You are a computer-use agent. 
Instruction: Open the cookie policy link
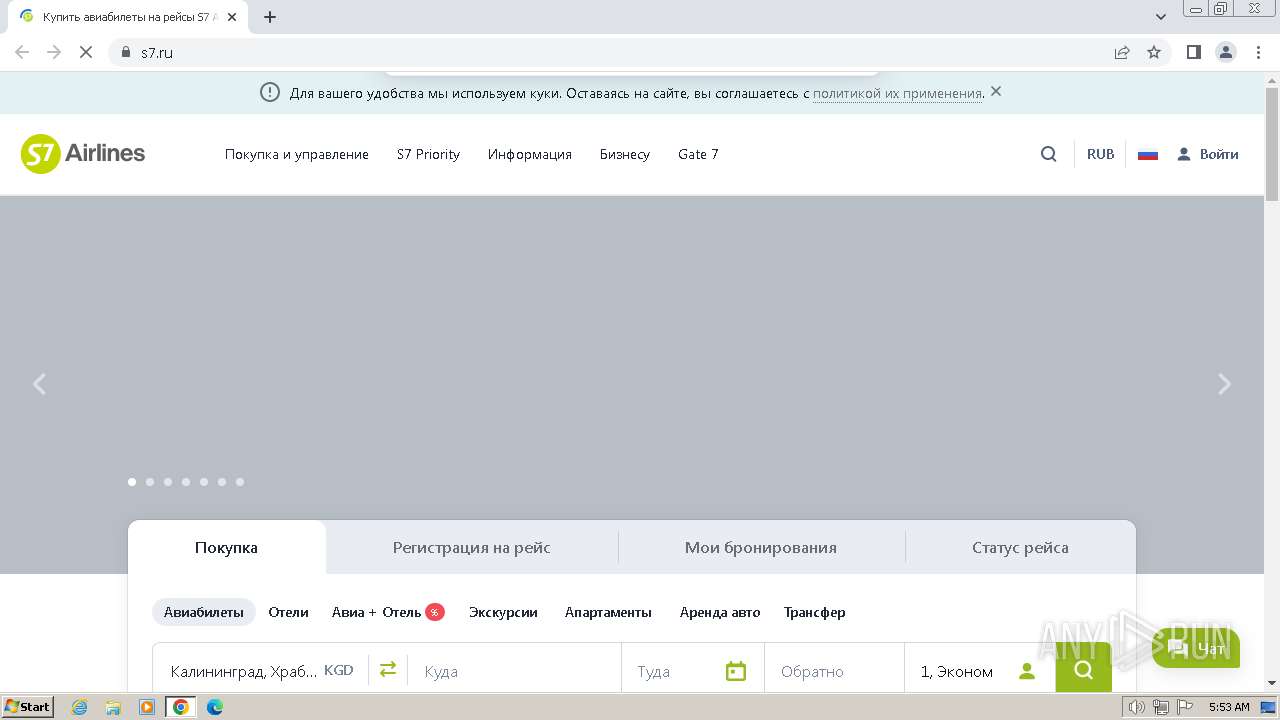(x=897, y=93)
